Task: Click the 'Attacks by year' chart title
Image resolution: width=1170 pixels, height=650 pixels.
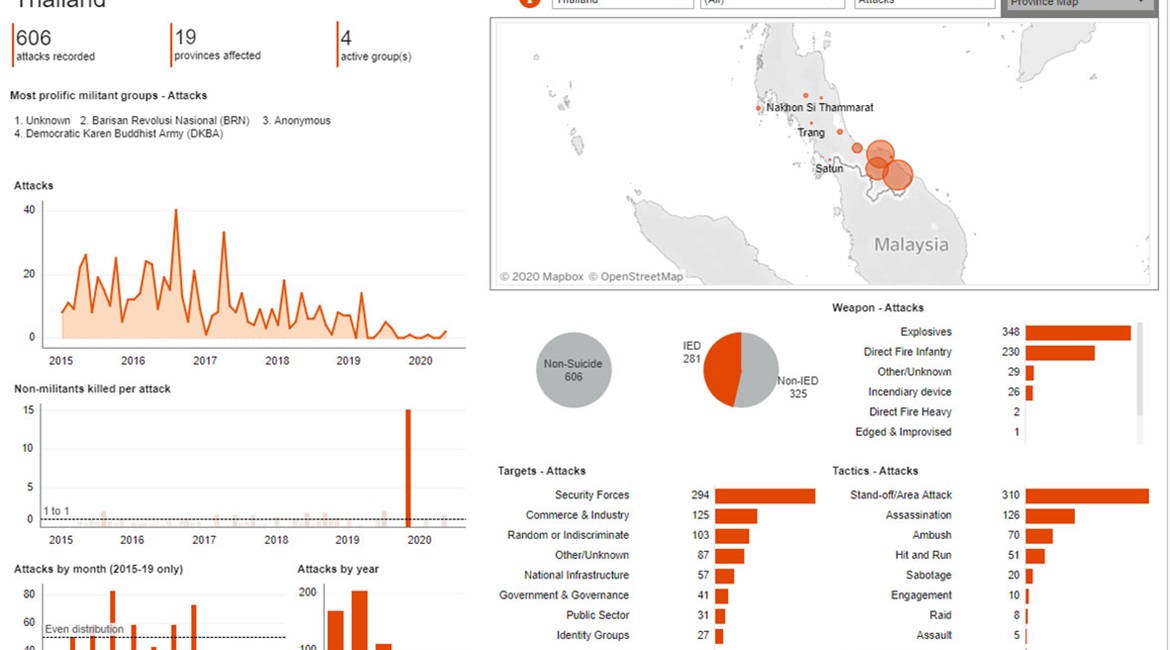Action: click(338, 569)
